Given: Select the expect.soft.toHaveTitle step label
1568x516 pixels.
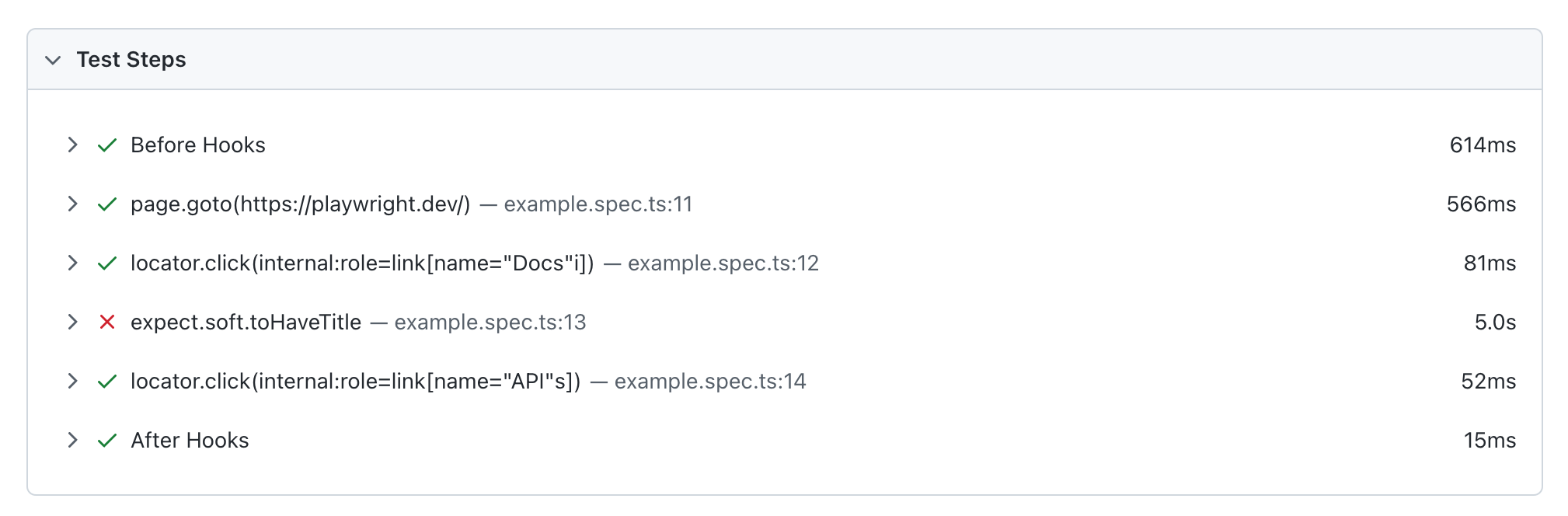Looking at the screenshot, I should pos(246,322).
